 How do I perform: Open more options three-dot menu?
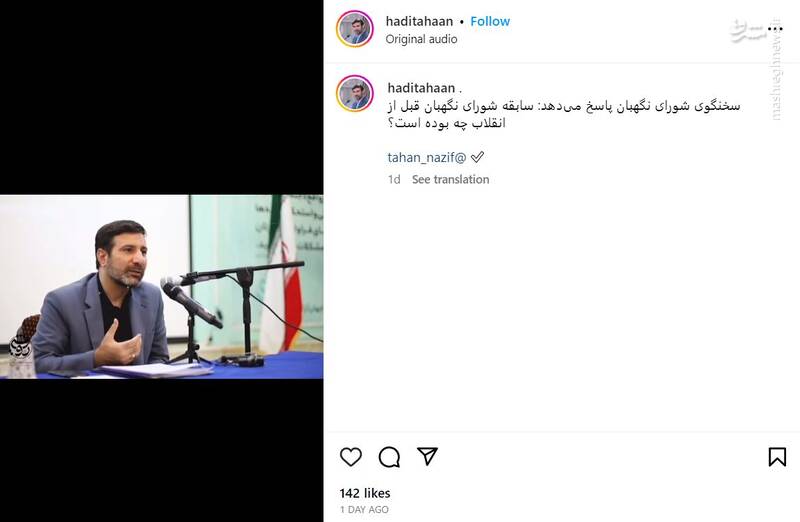pyautogui.click(x=774, y=29)
